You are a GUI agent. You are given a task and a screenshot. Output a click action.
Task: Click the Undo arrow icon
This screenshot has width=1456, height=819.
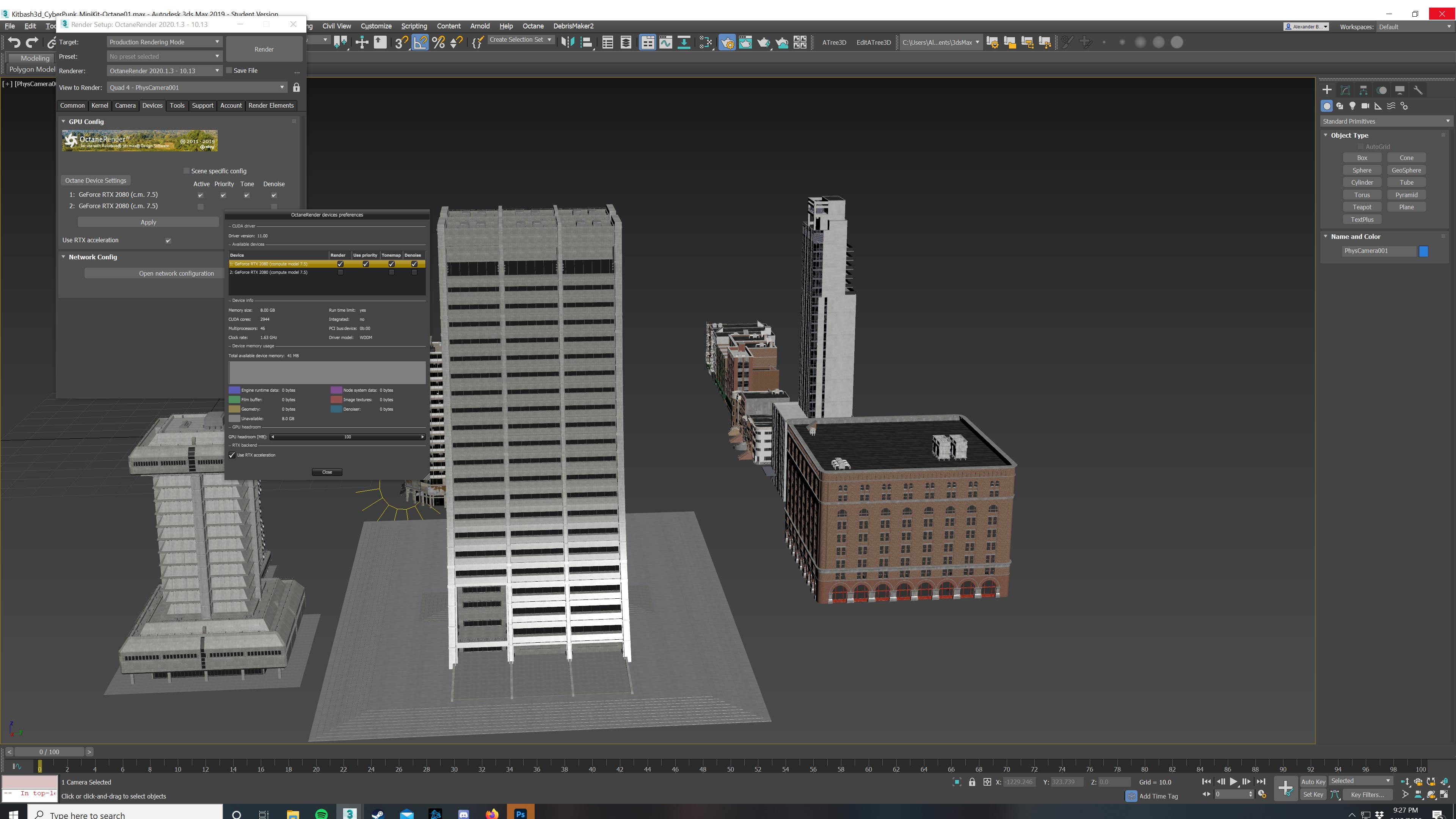click(x=14, y=42)
